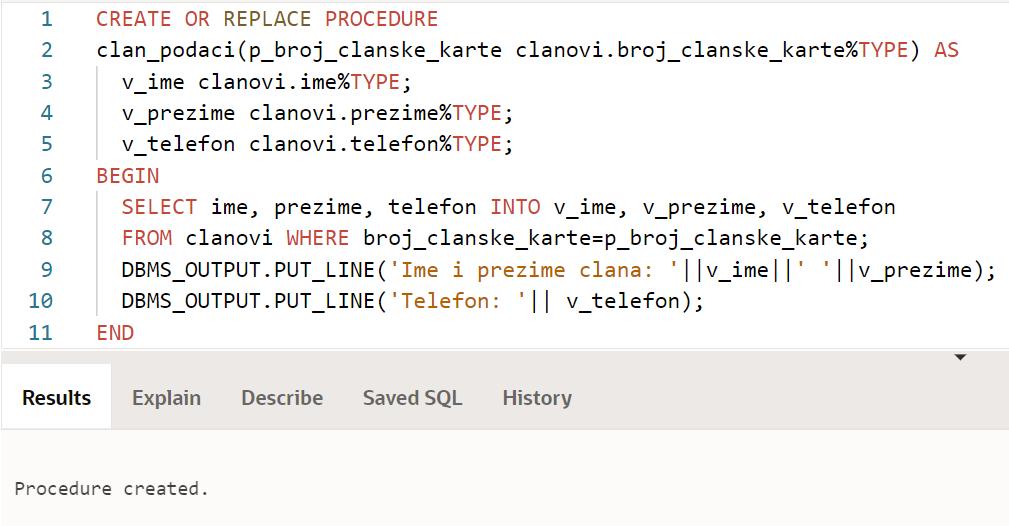Click the WHERE keyword on line 8
This screenshot has height=526, width=1009.
(317, 238)
